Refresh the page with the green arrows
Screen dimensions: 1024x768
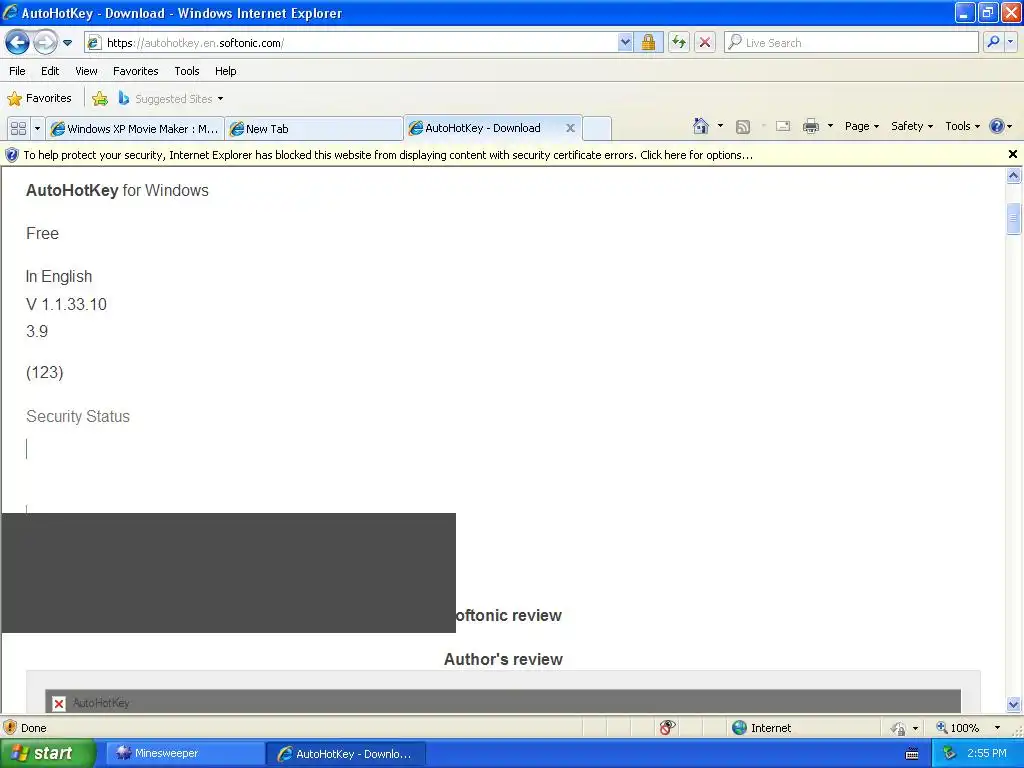click(x=679, y=43)
